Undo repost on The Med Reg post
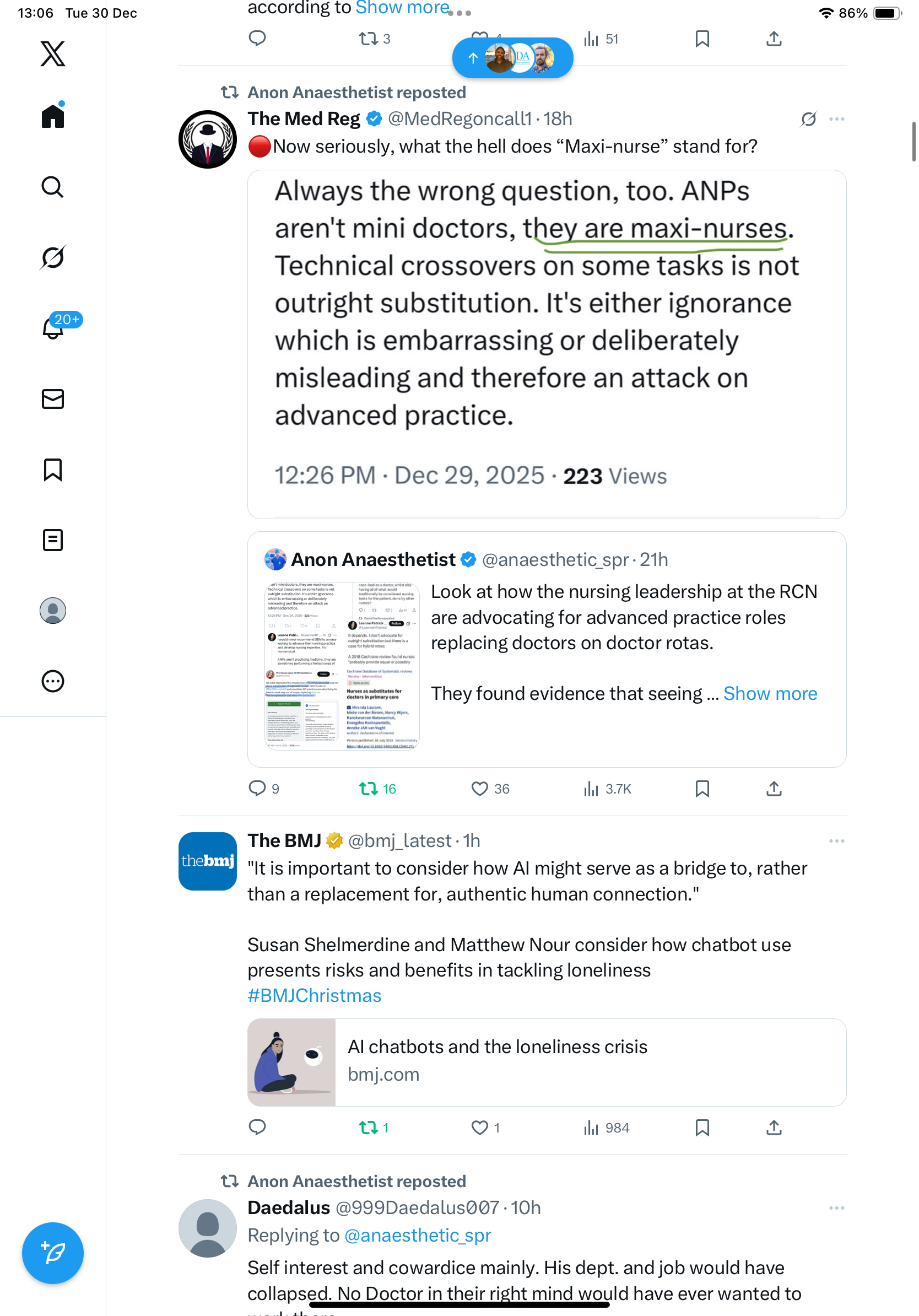 [369, 789]
